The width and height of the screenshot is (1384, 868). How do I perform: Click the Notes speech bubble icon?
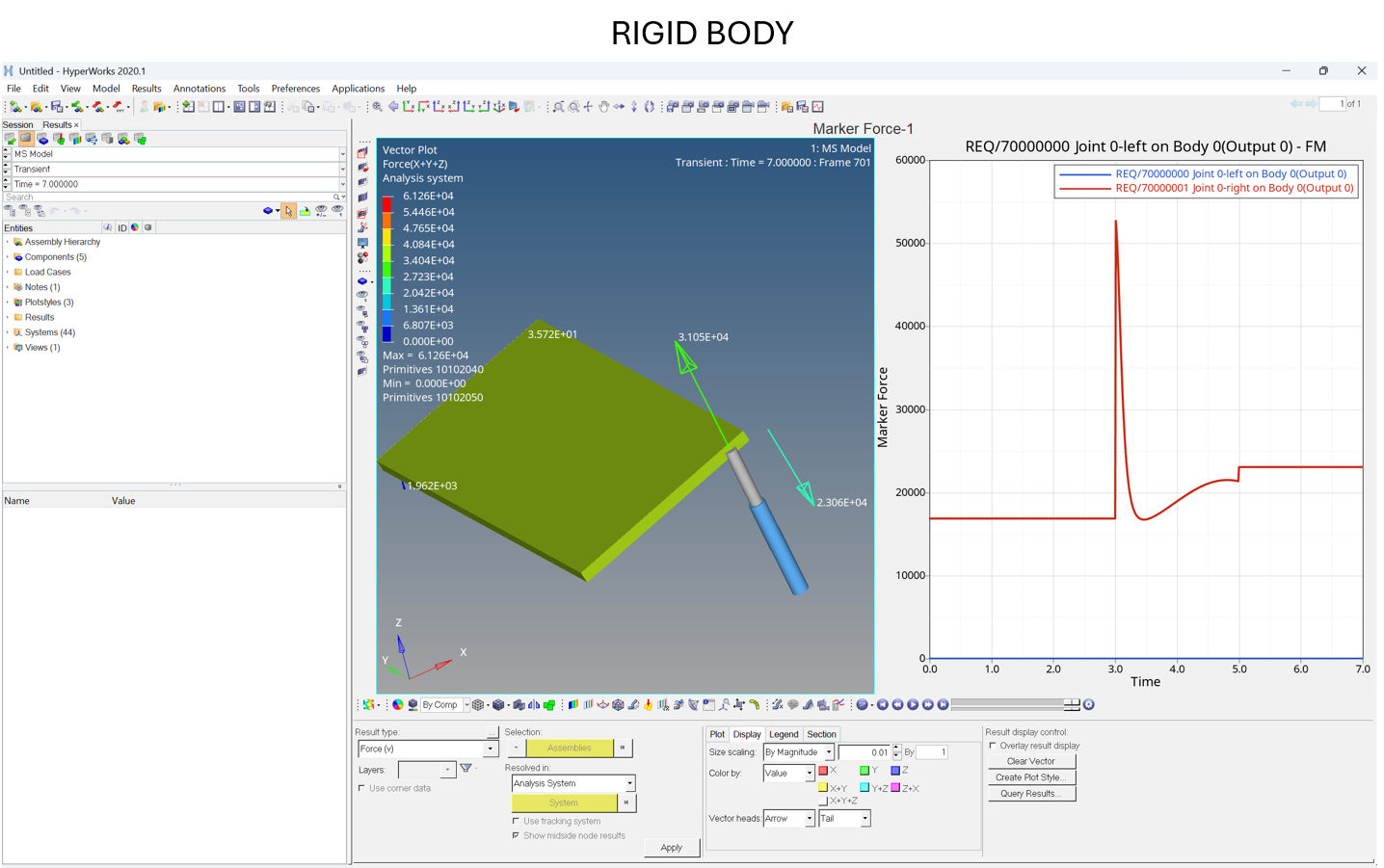point(792,705)
